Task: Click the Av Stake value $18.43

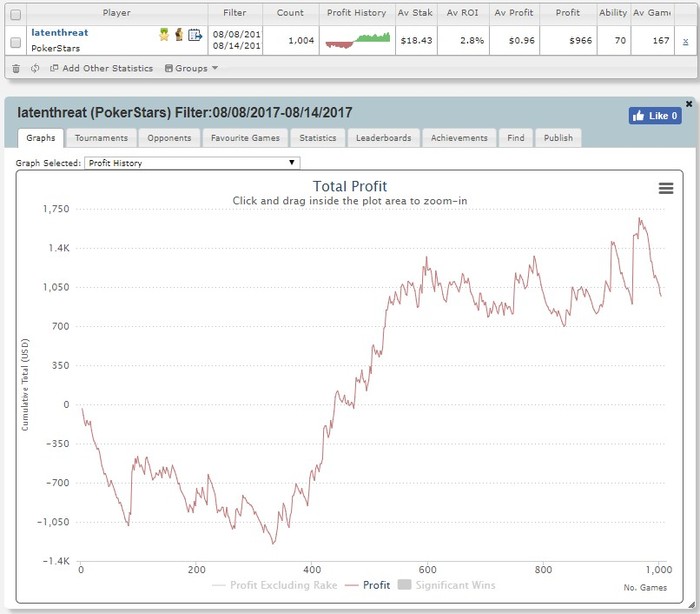Action: tap(417, 41)
